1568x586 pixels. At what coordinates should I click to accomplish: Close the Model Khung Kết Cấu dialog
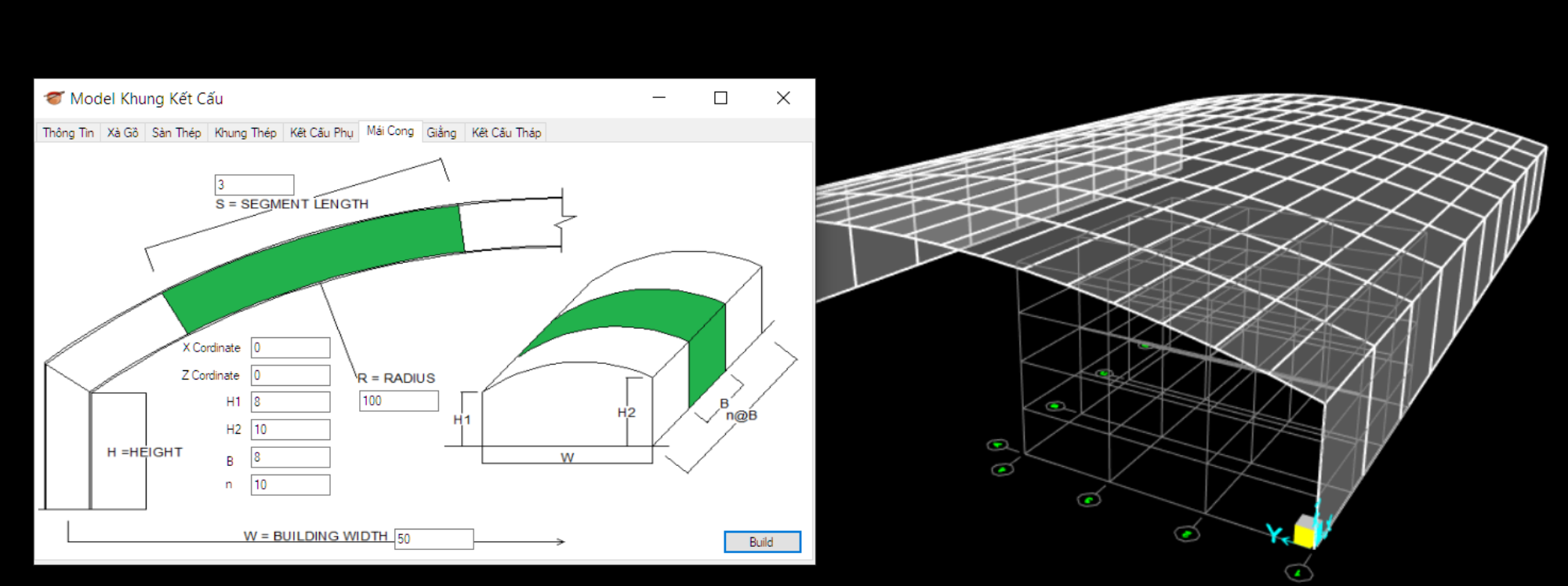click(x=782, y=98)
